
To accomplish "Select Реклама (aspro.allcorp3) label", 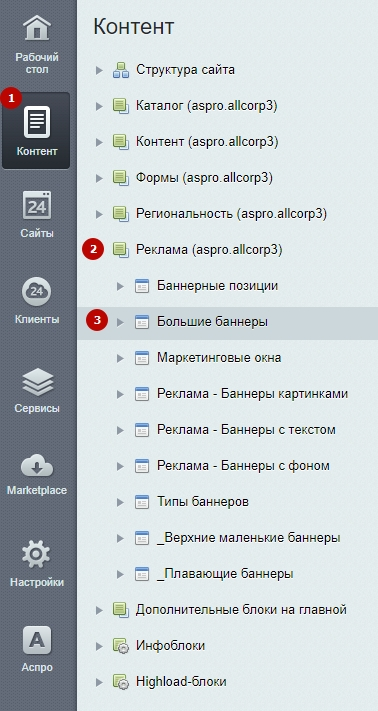I will point(209,250).
